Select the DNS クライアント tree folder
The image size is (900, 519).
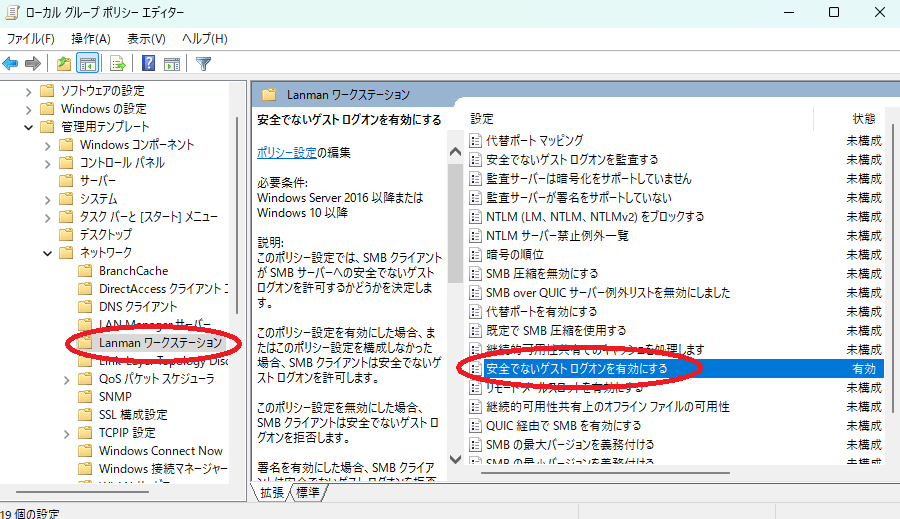click(x=138, y=307)
